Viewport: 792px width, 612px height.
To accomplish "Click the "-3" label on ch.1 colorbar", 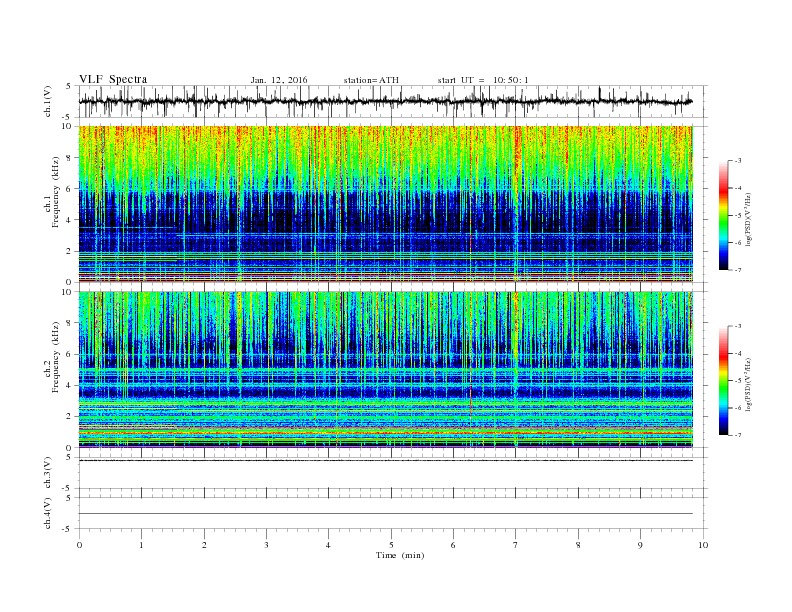I will tap(738, 161).
